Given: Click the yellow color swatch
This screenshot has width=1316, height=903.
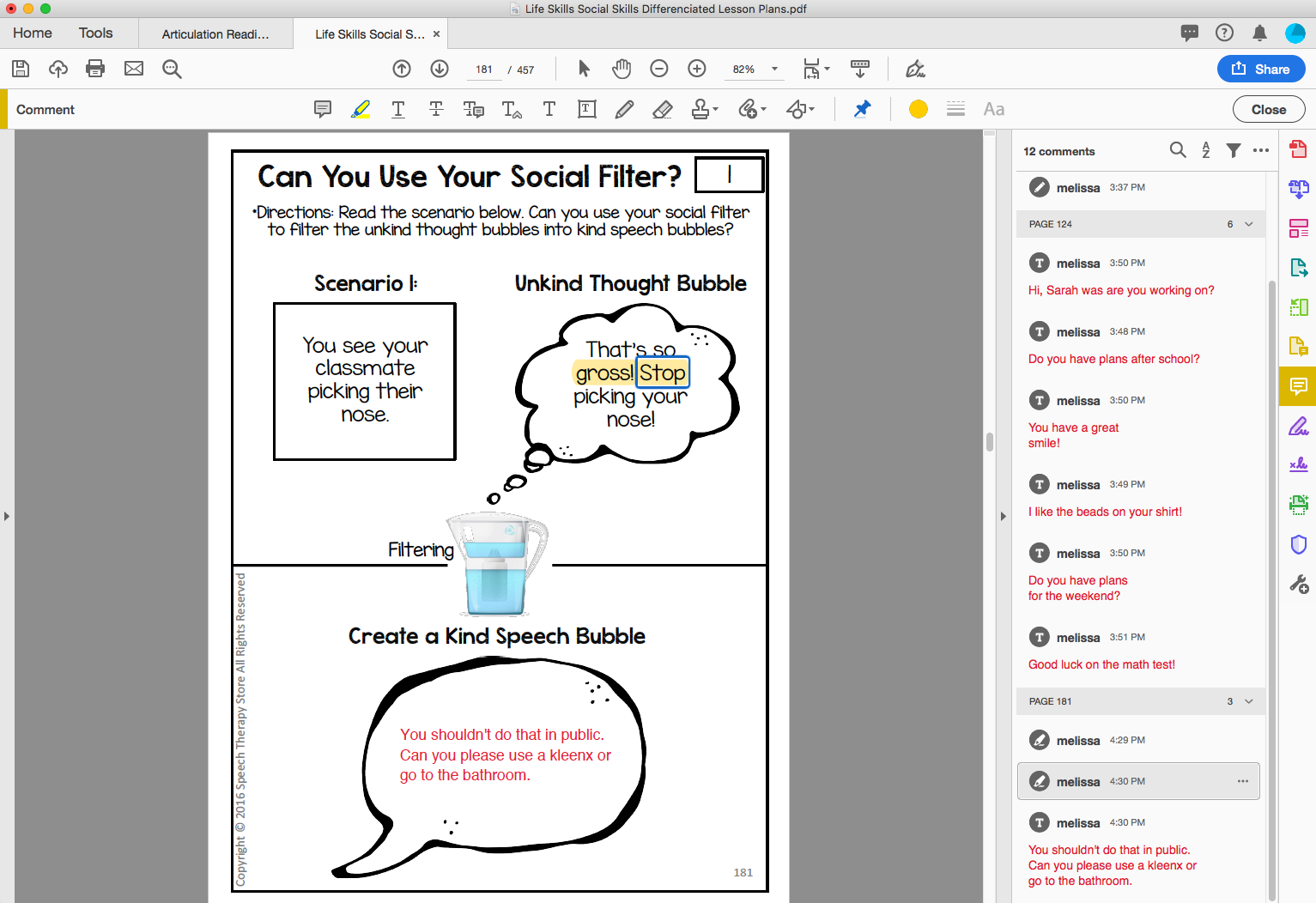Looking at the screenshot, I should 919,109.
